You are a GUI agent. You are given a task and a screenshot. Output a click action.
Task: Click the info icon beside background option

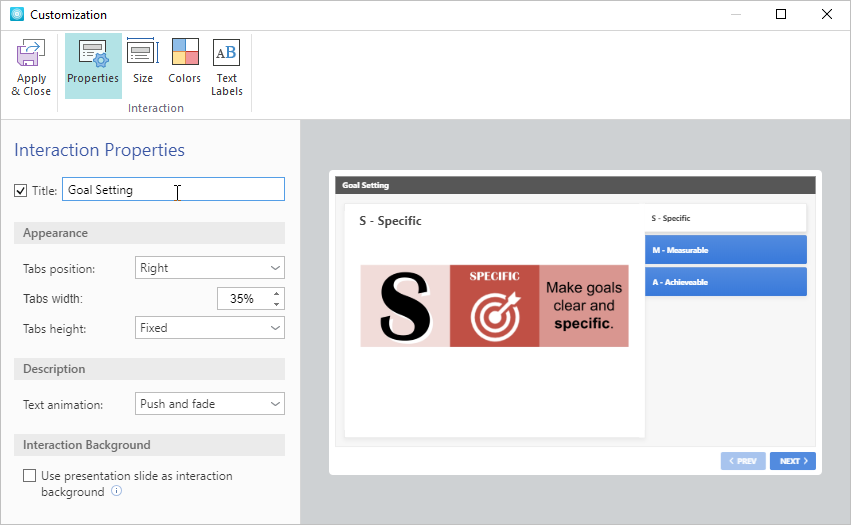[x=117, y=492]
